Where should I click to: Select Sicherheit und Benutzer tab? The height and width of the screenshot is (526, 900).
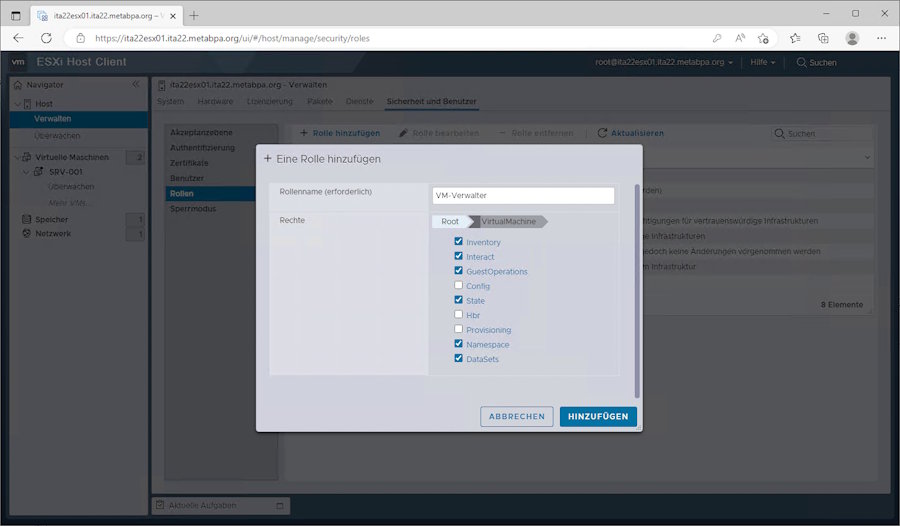pos(432,101)
